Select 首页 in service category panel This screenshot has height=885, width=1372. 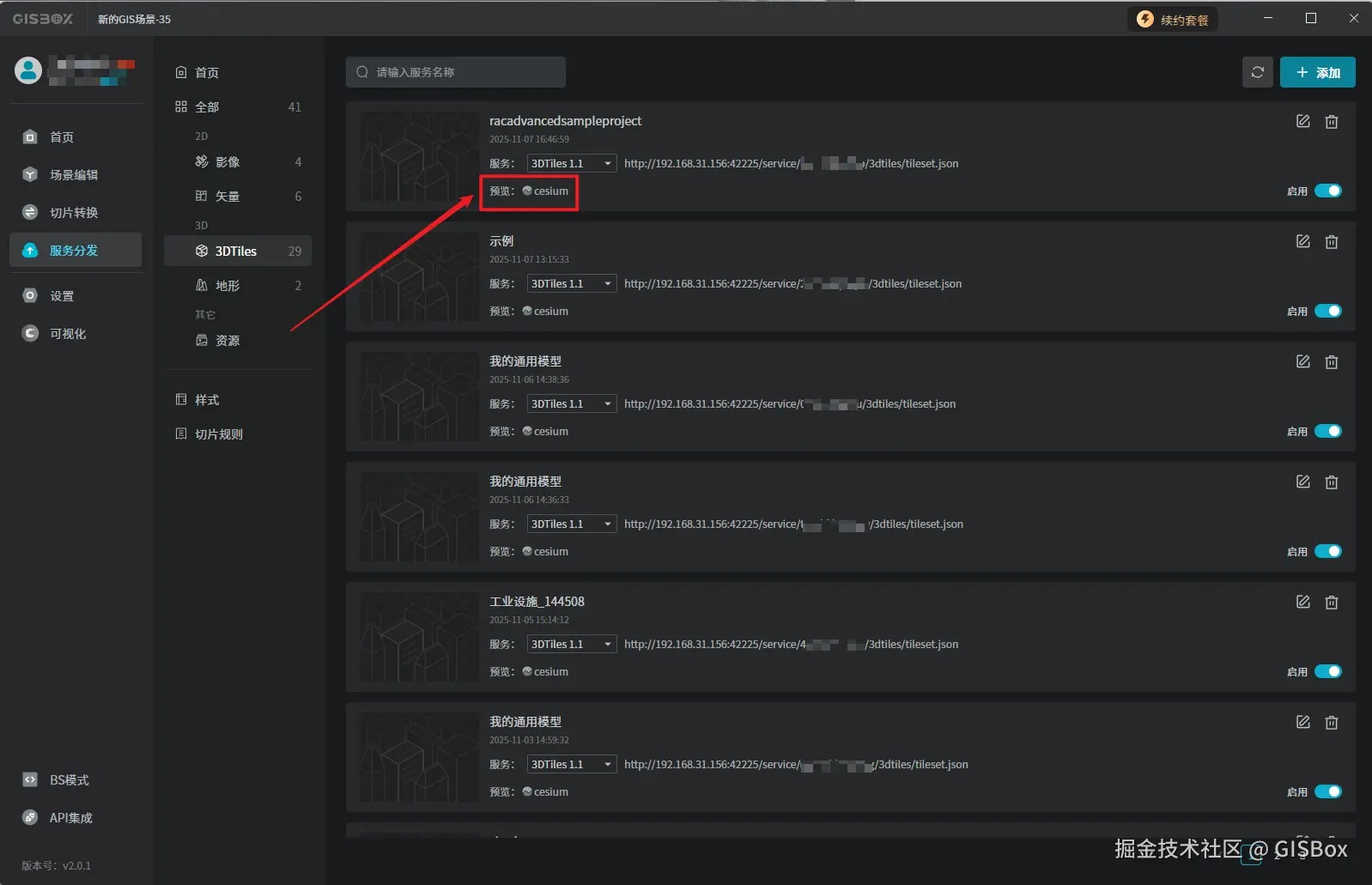[238, 72]
